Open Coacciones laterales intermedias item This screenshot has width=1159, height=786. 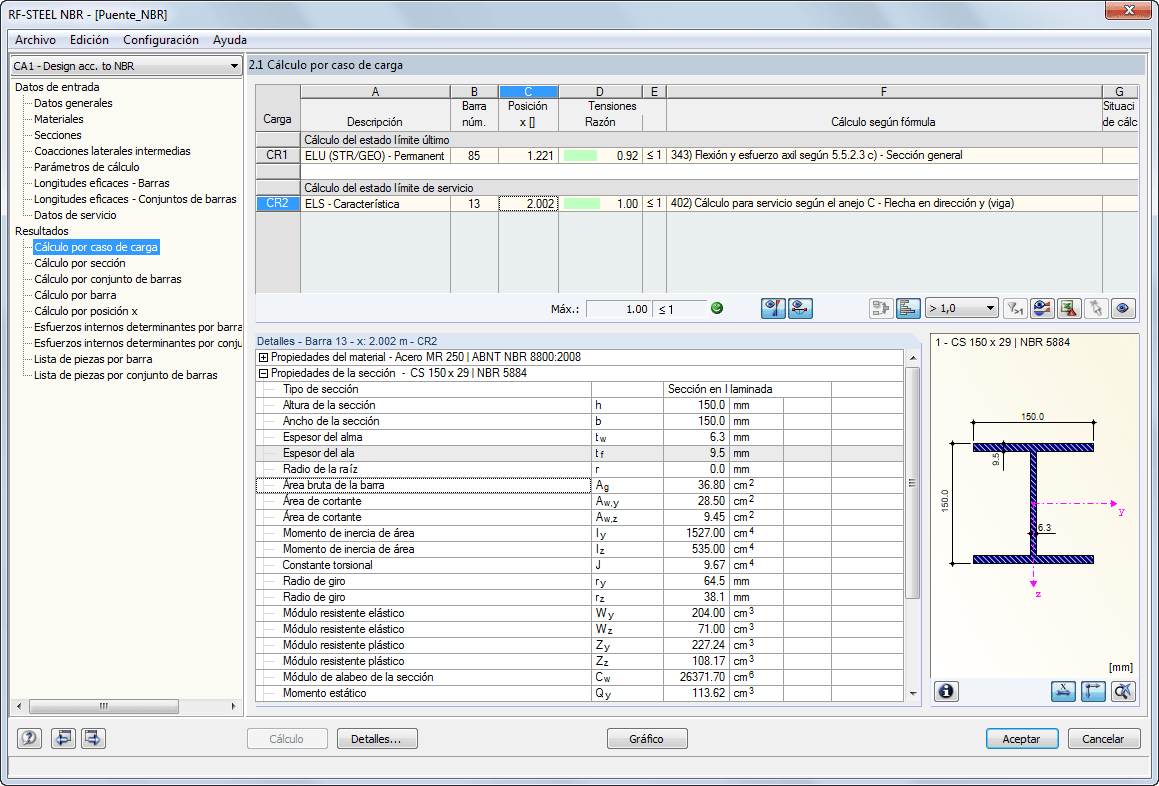point(112,151)
